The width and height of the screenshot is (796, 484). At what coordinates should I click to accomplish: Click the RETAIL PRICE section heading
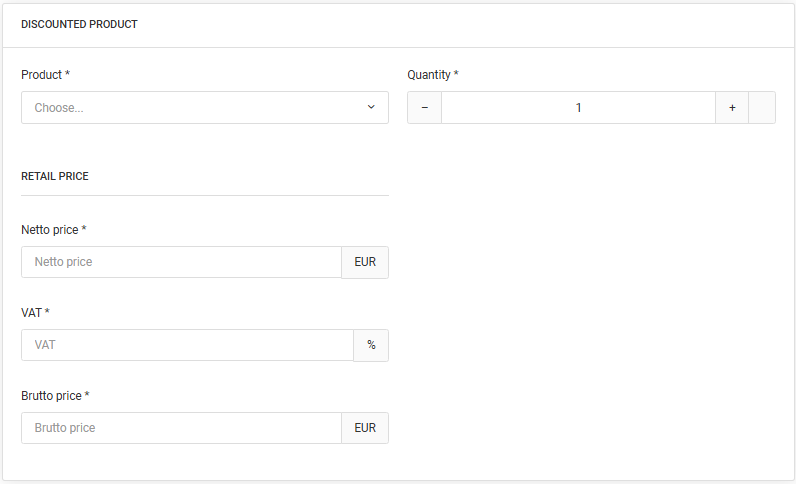(x=55, y=176)
